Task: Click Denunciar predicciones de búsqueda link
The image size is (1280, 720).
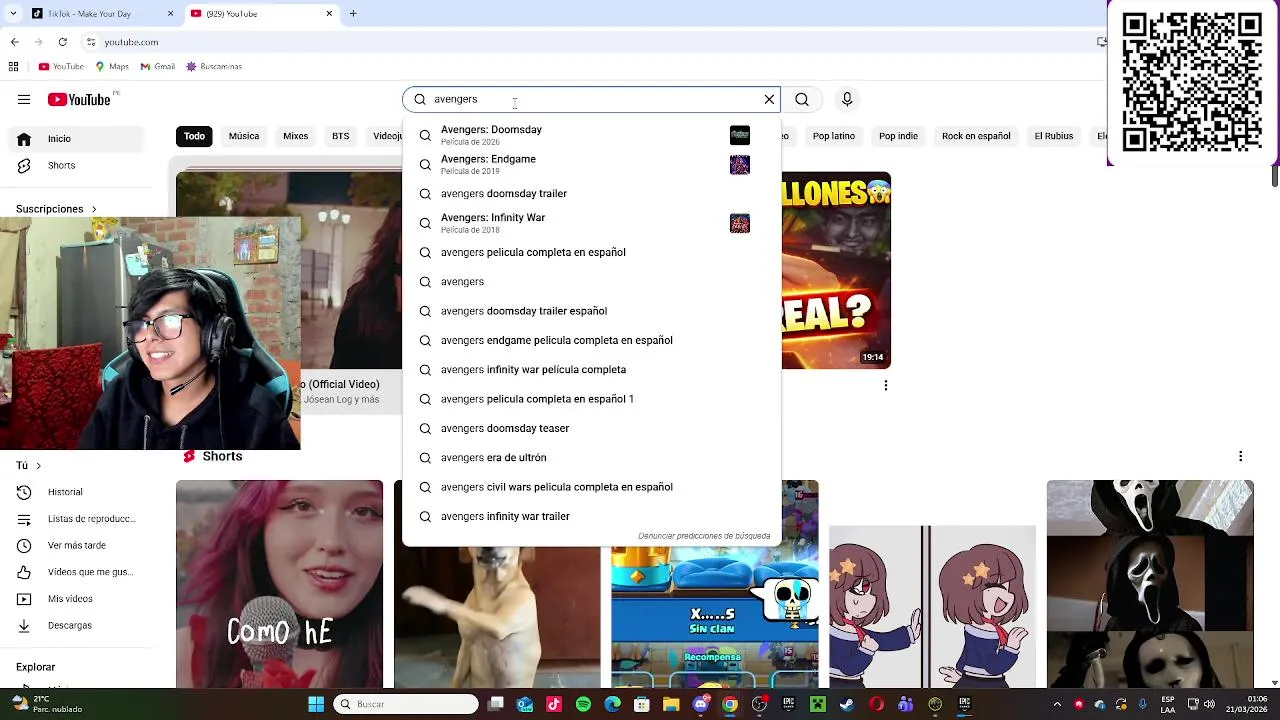Action: (x=704, y=536)
